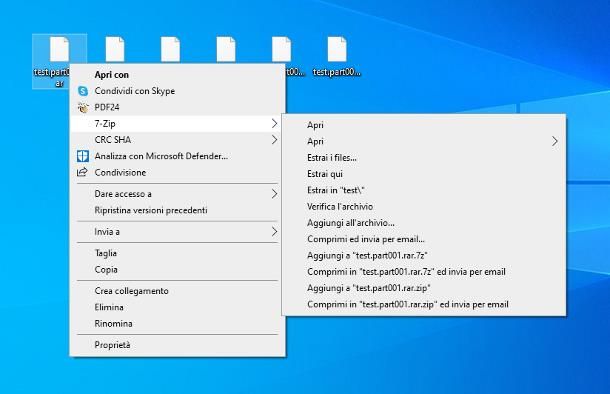This screenshot has height=394, width=610.
Task: Select the third blank desktop file icon
Action: 170,49
